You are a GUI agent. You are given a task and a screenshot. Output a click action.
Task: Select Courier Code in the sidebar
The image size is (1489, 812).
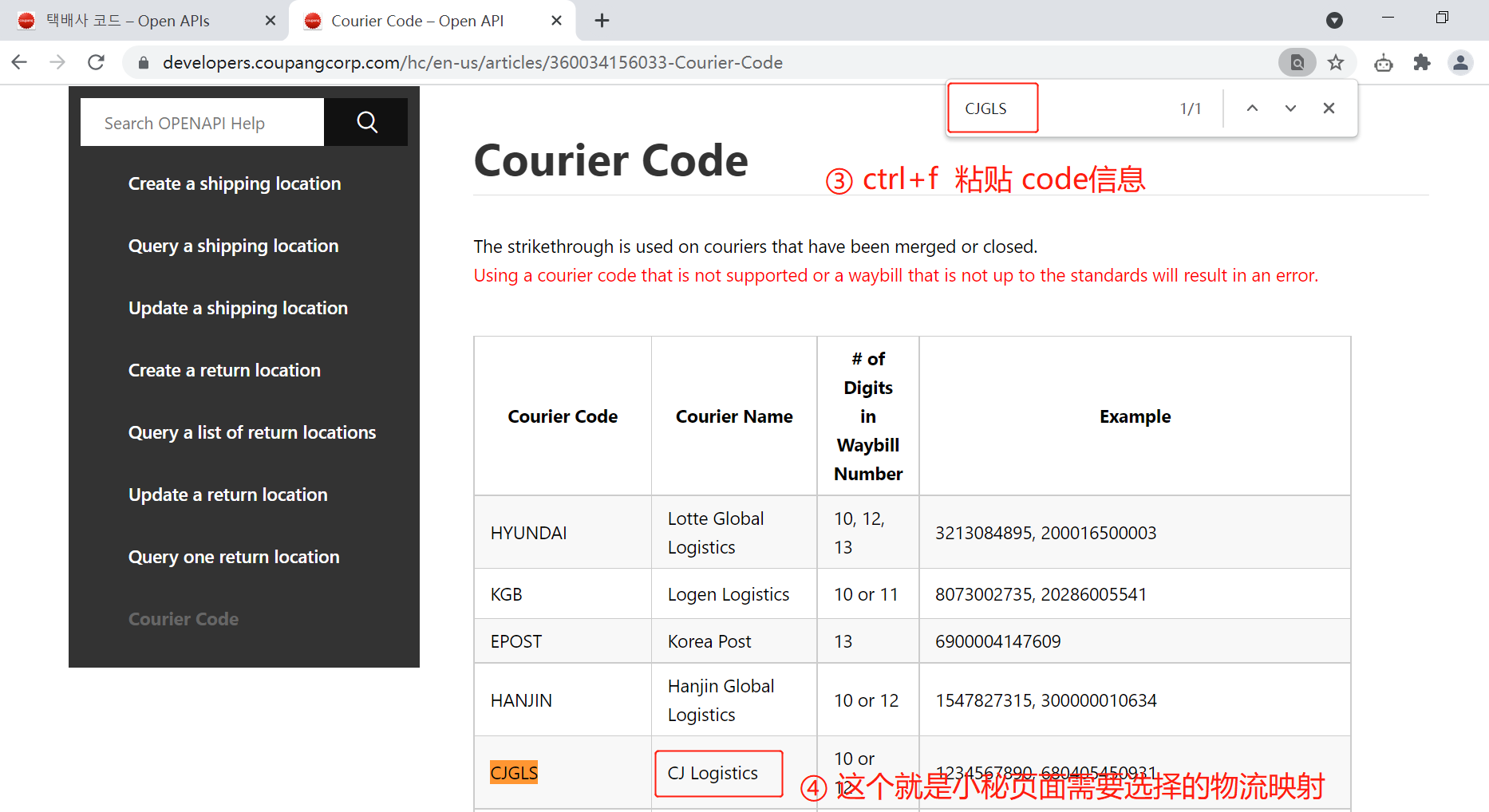pyautogui.click(x=184, y=619)
